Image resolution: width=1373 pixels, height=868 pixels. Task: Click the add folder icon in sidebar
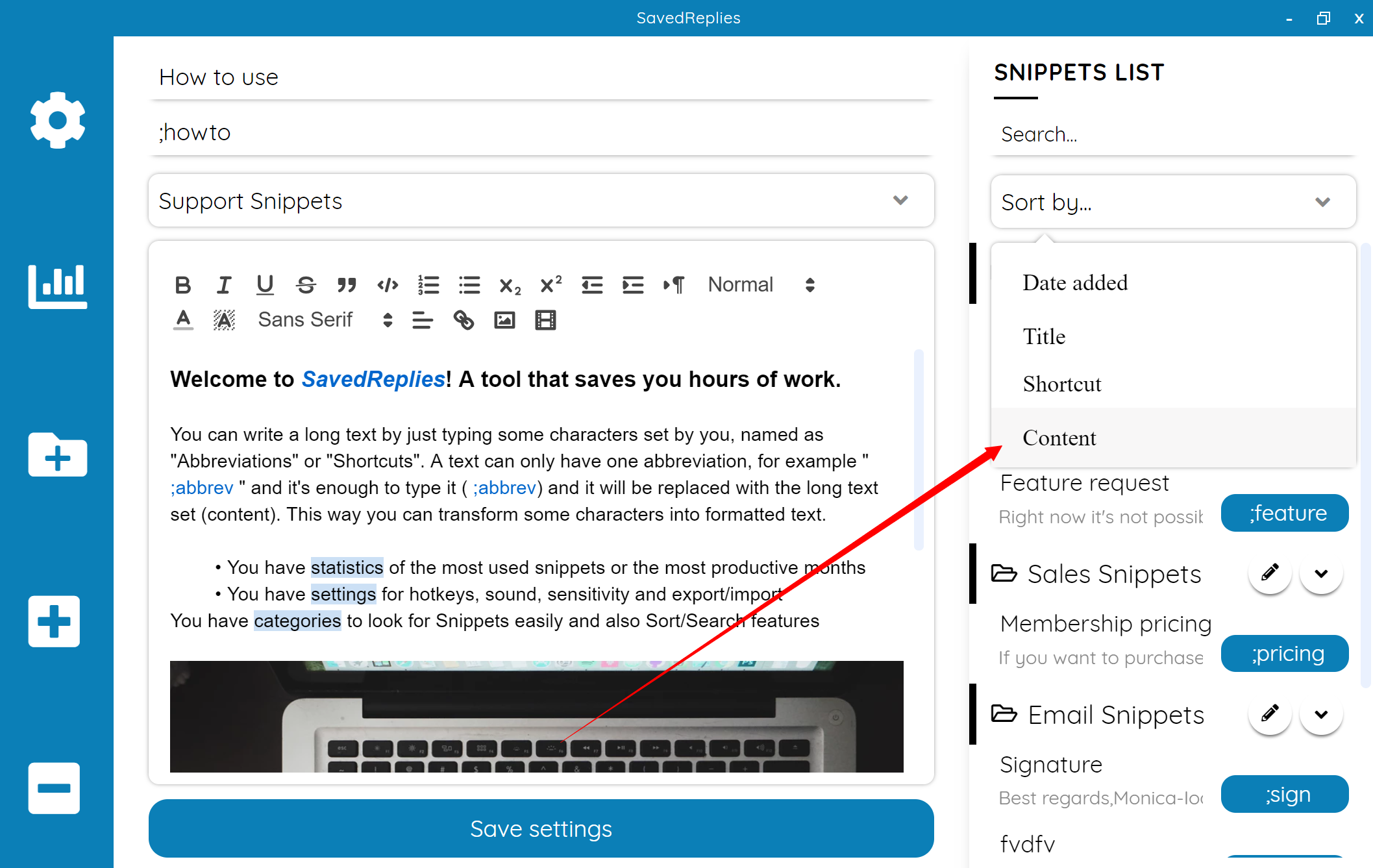57,454
